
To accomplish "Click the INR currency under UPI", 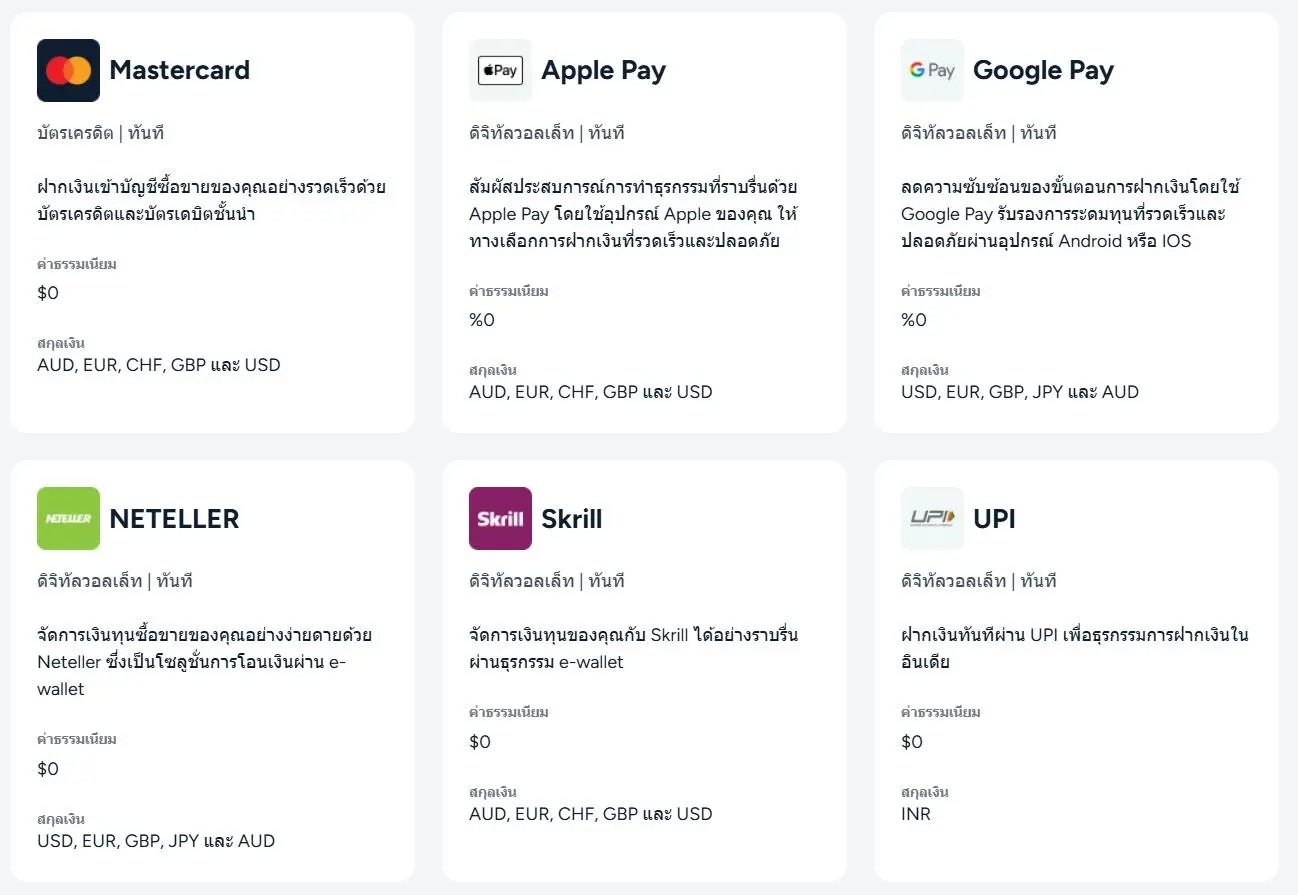I will coord(916,814).
